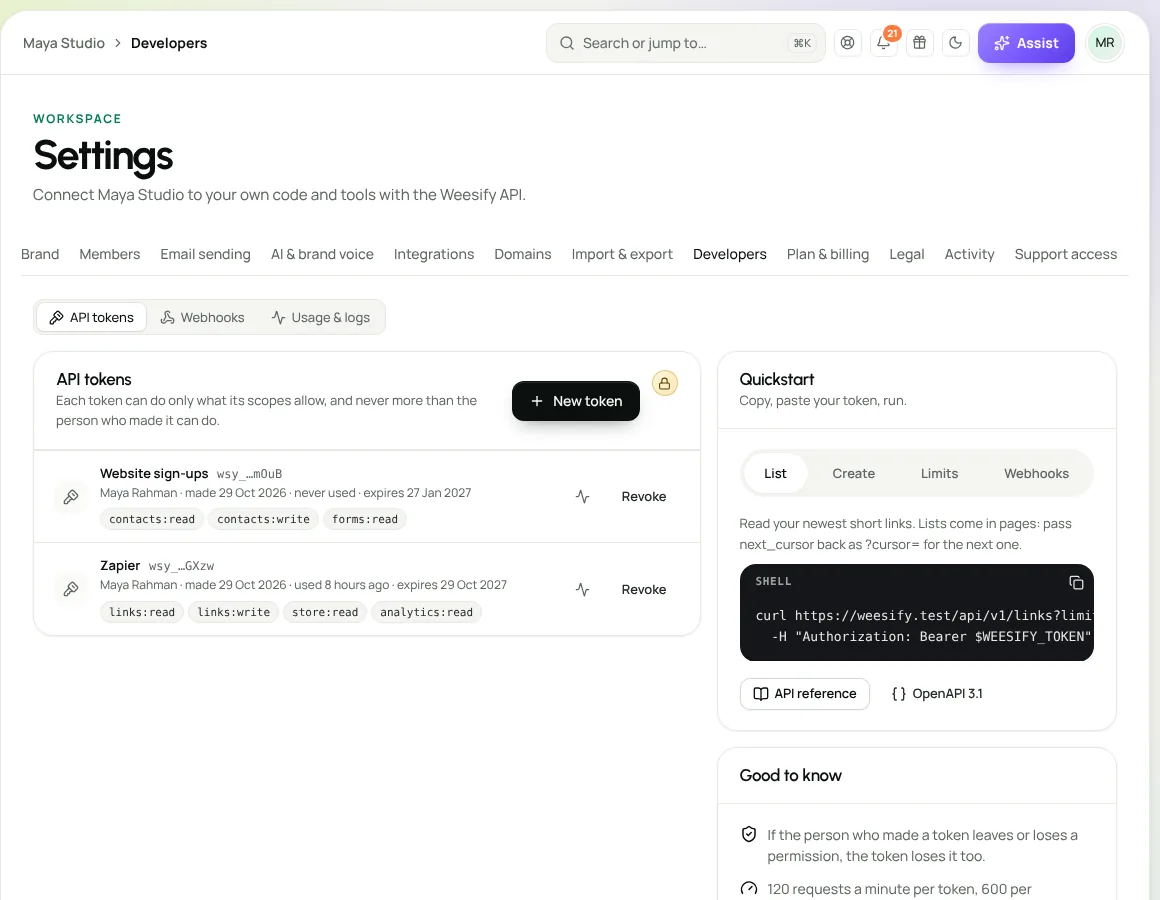Create a New token
This screenshot has height=900, width=1160.
[x=576, y=401]
